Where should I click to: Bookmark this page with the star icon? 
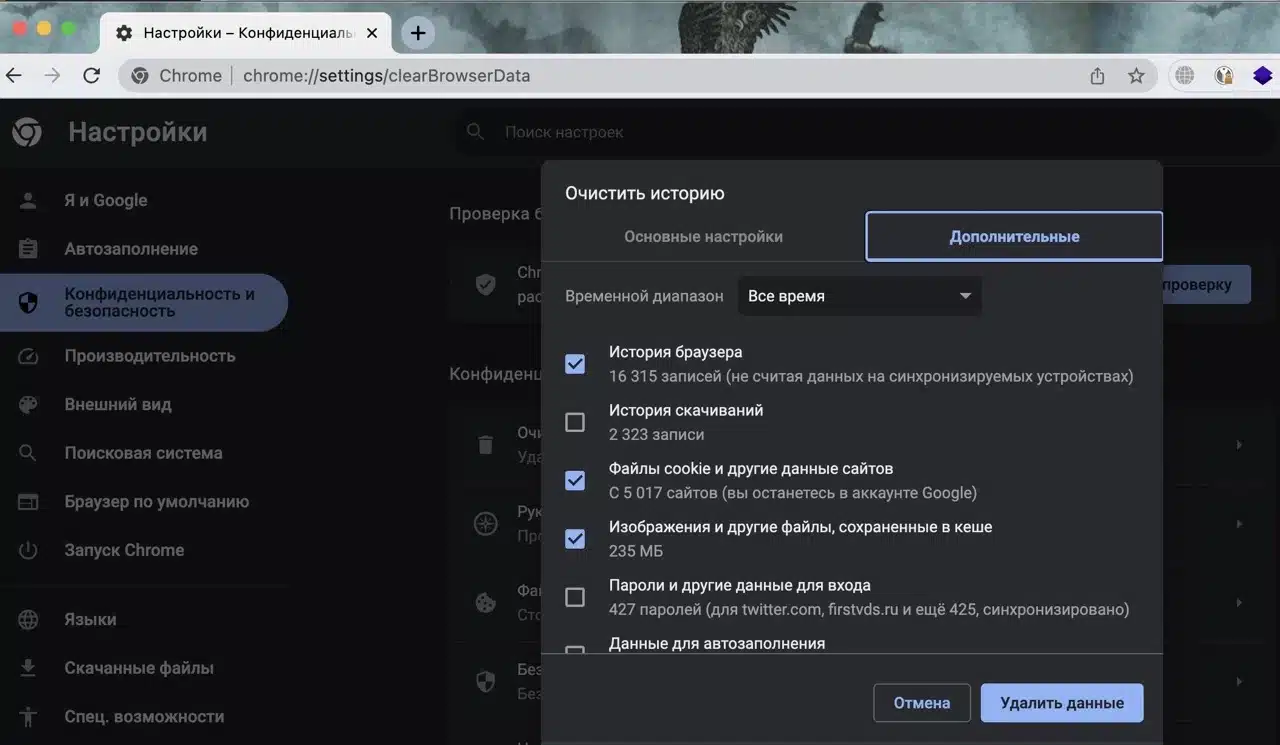point(1136,76)
